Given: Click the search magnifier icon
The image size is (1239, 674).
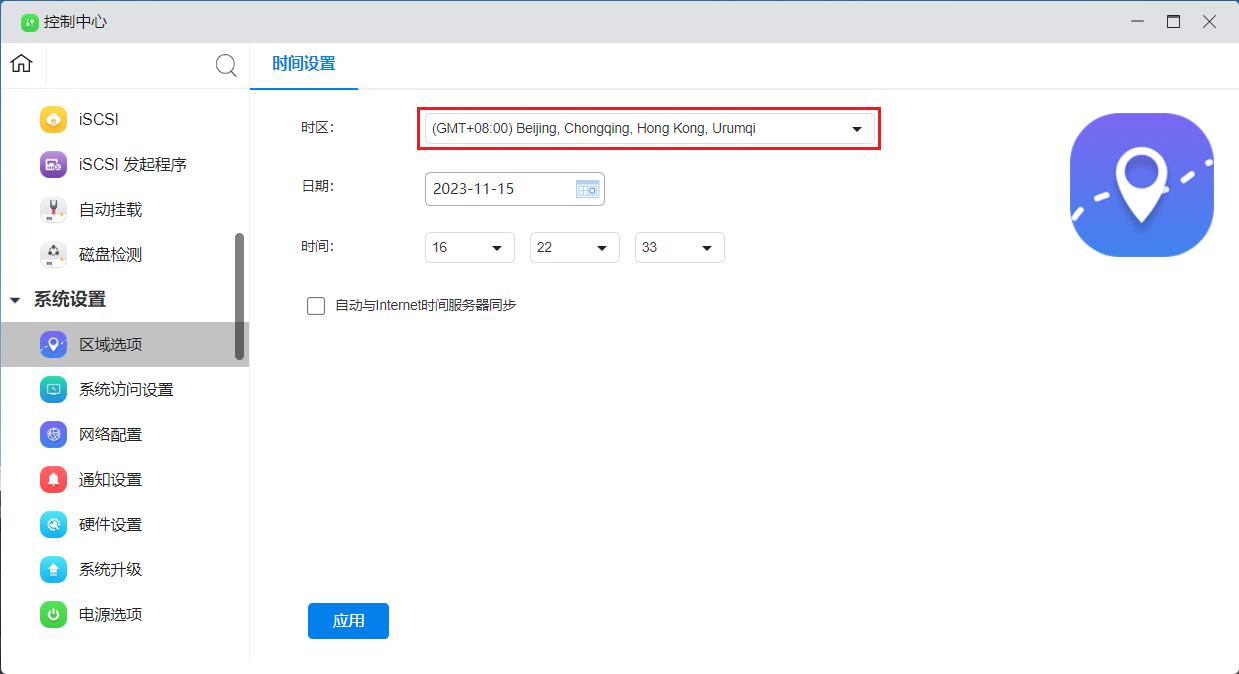Looking at the screenshot, I should pos(226,66).
